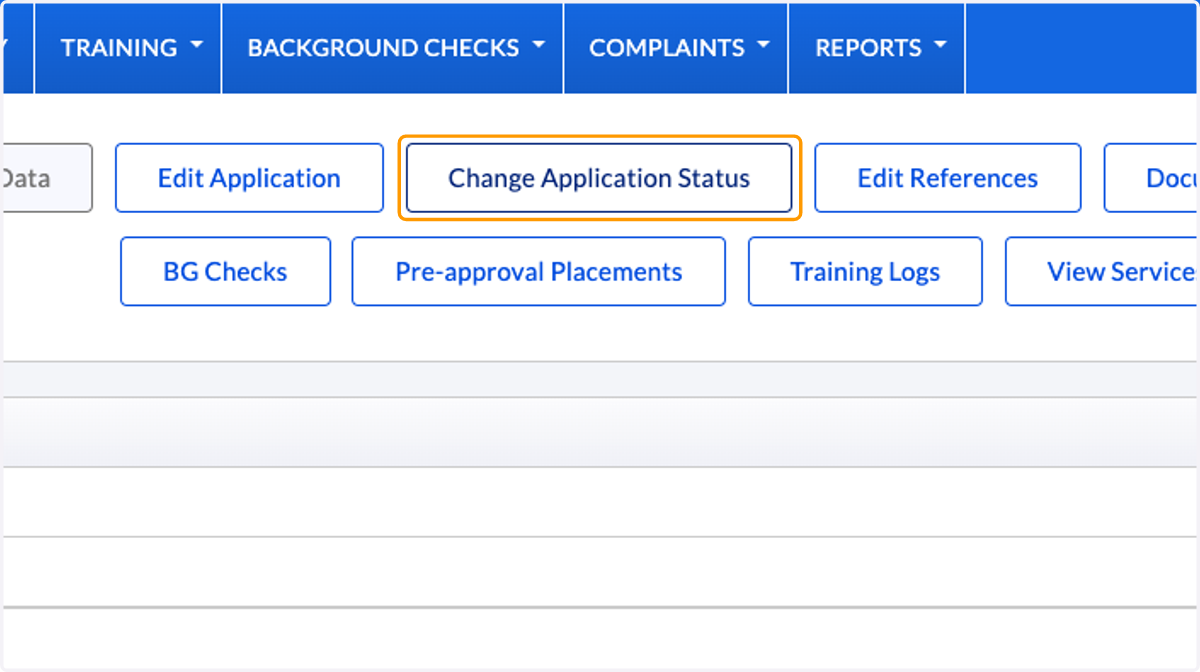Click the button starting with Docu
Viewport: 1200px width, 672px height.
tap(1152, 178)
